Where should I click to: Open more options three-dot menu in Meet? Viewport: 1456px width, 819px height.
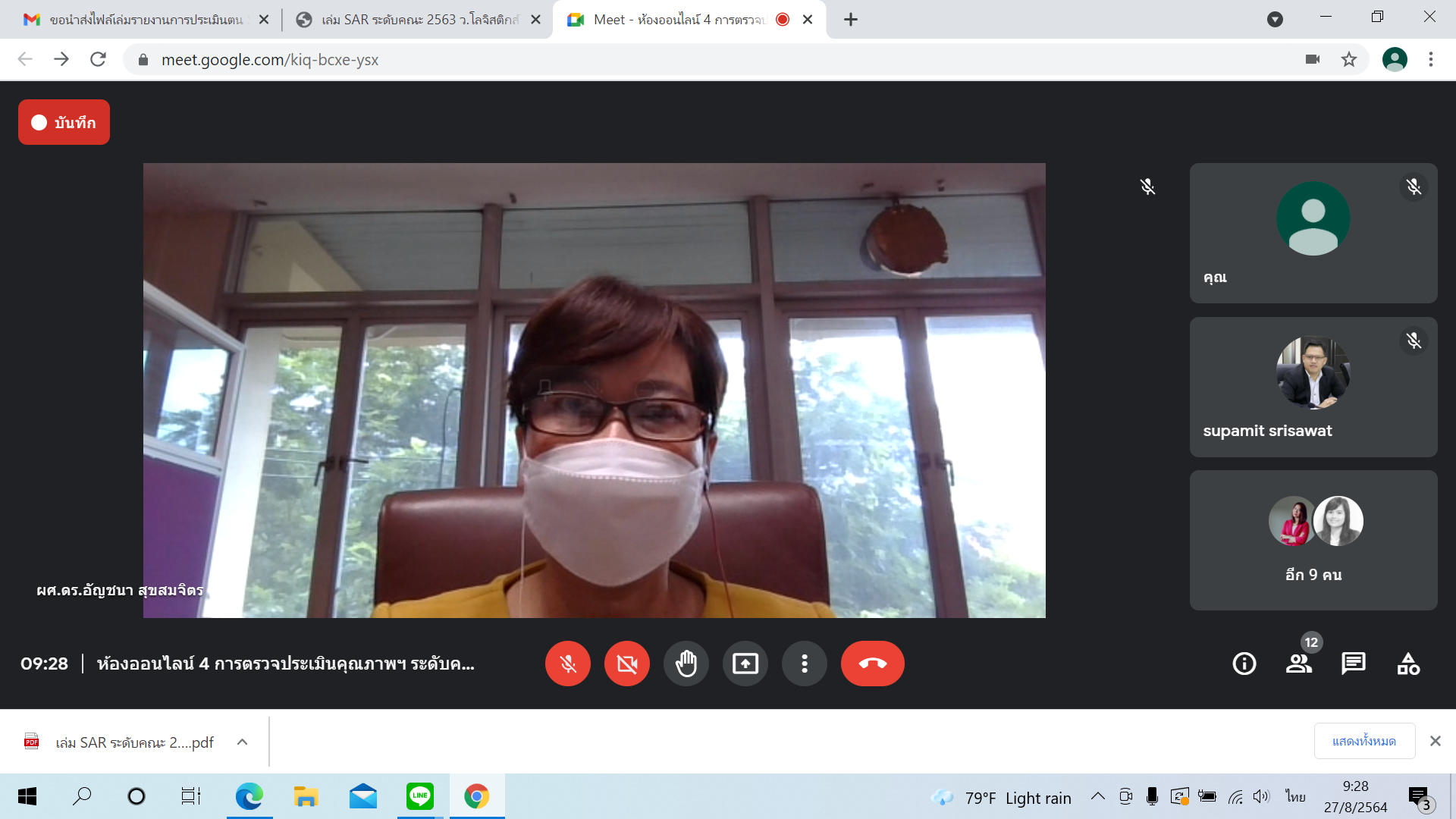point(804,664)
